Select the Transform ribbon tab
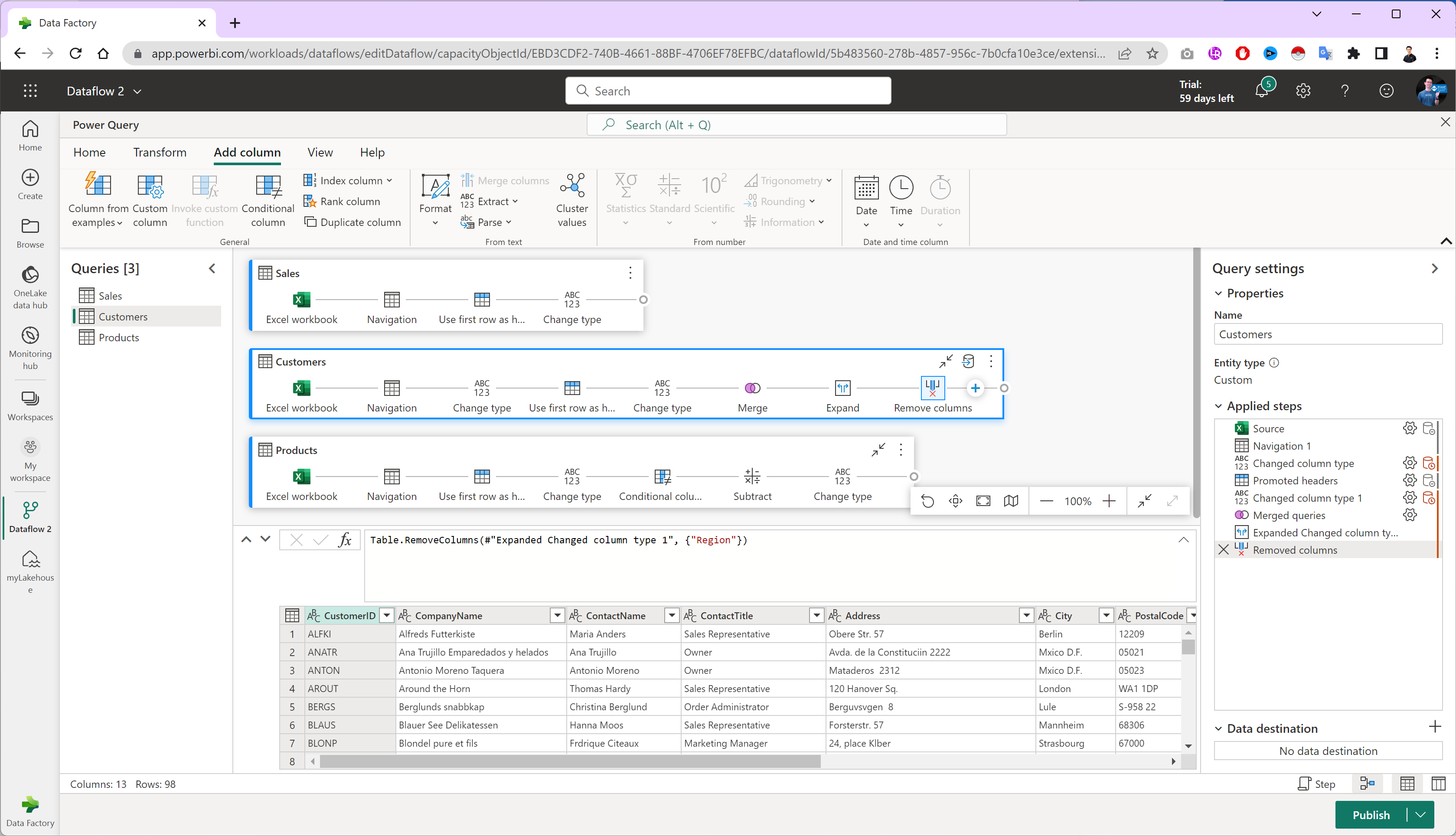1456x836 pixels. (159, 152)
